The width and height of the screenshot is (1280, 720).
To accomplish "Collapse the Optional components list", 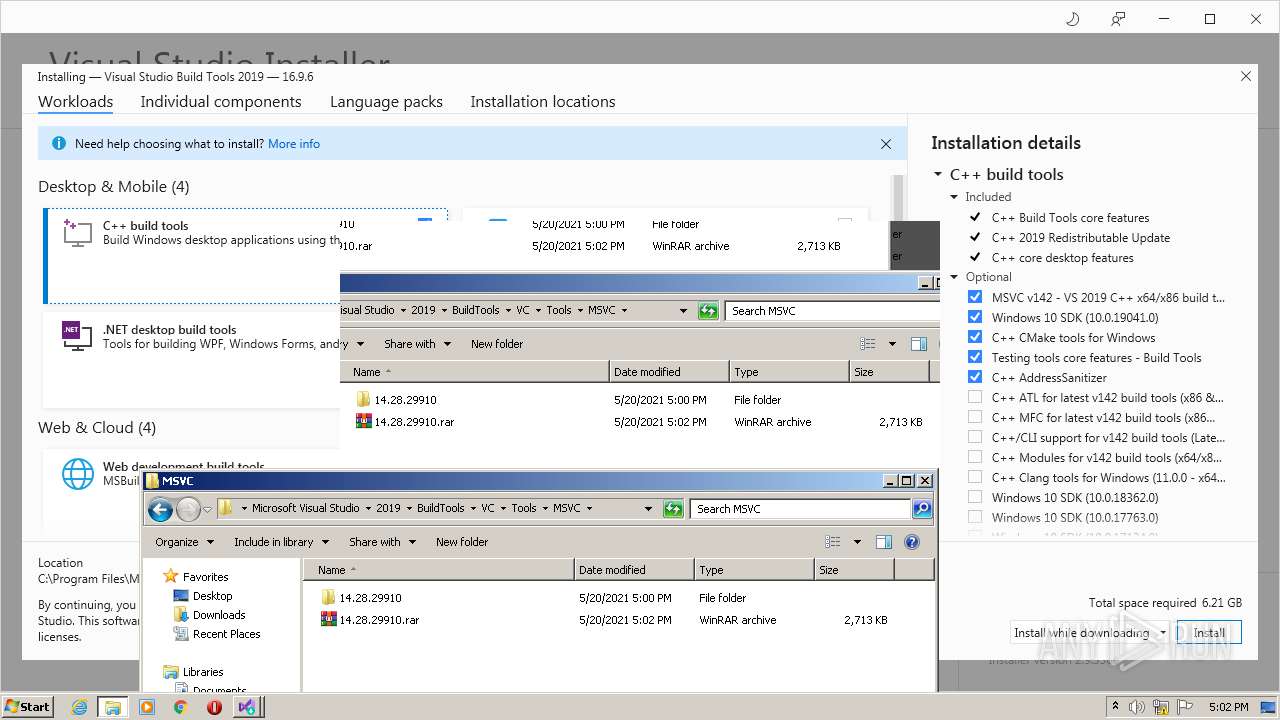I will point(954,277).
